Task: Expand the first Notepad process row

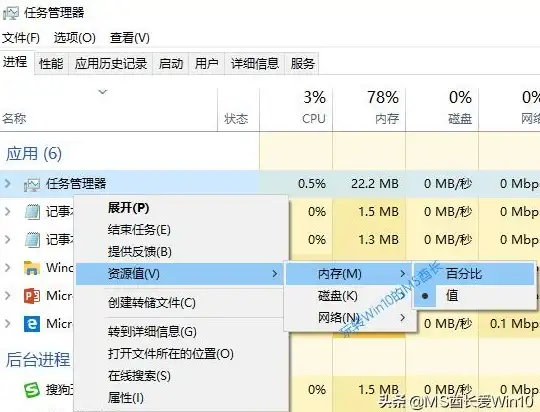Action: [8, 212]
